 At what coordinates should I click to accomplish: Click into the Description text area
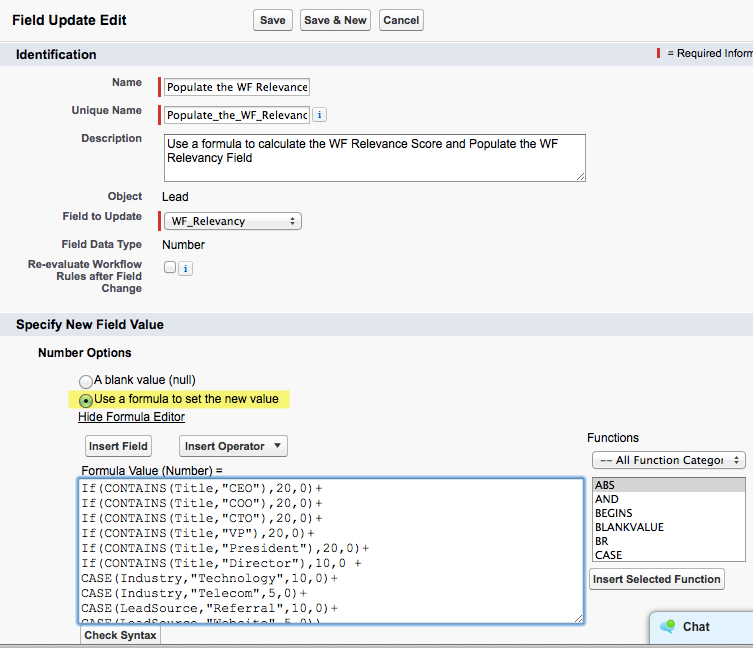point(375,158)
